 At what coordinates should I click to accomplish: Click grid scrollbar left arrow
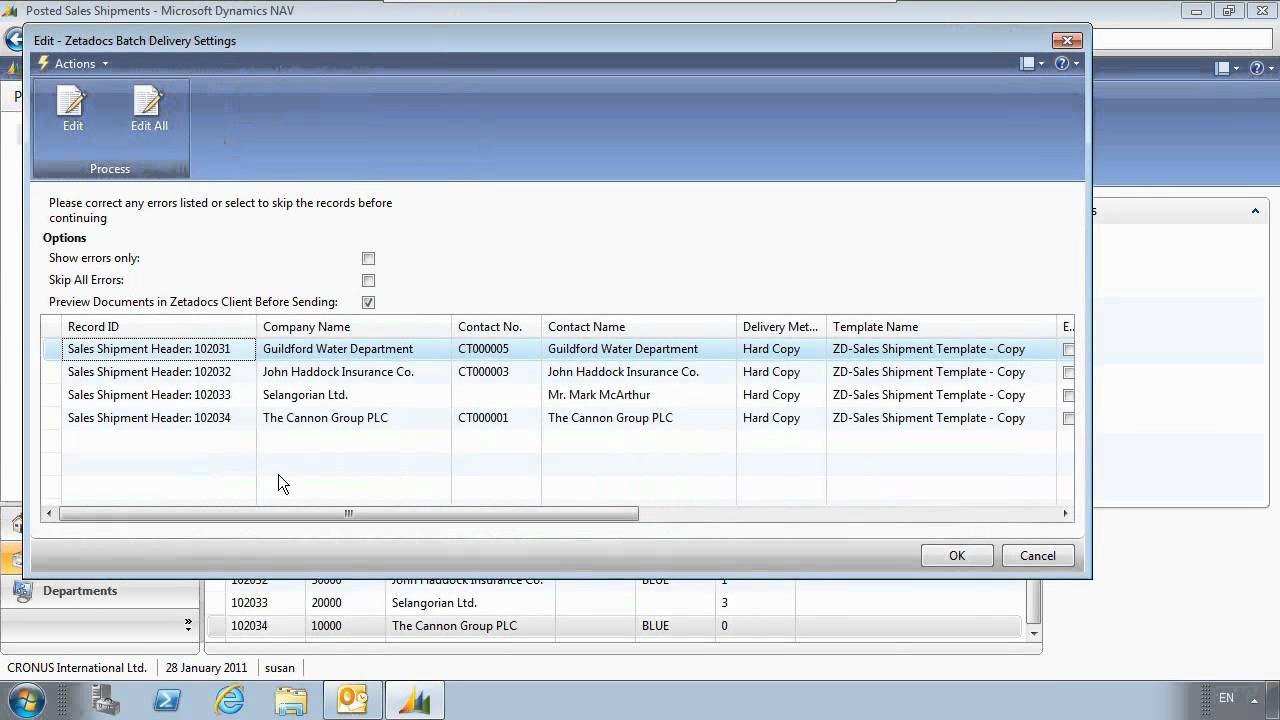(x=49, y=514)
